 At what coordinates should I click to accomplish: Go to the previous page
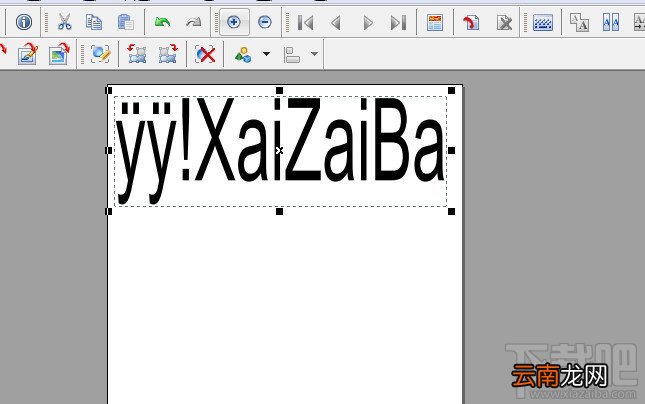(x=336, y=23)
